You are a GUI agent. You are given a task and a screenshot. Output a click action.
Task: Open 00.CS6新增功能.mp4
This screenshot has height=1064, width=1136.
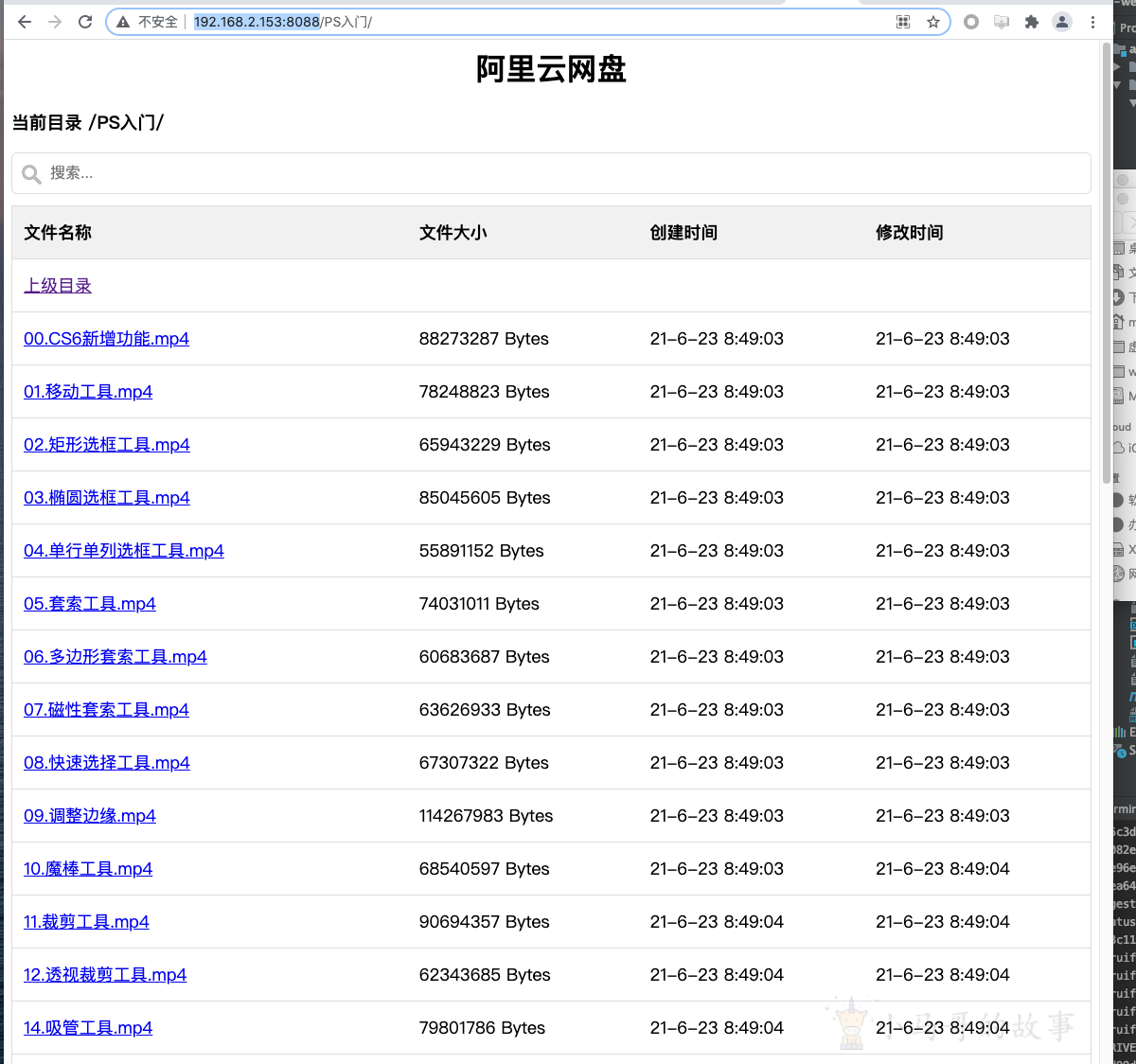tap(106, 339)
